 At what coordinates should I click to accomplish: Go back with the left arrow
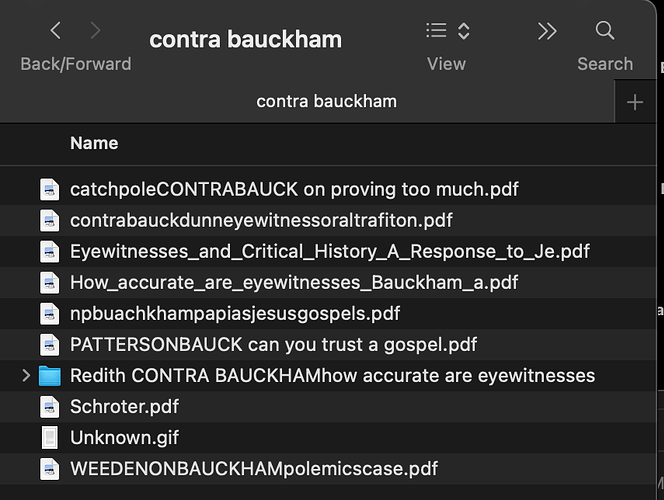coord(55,30)
